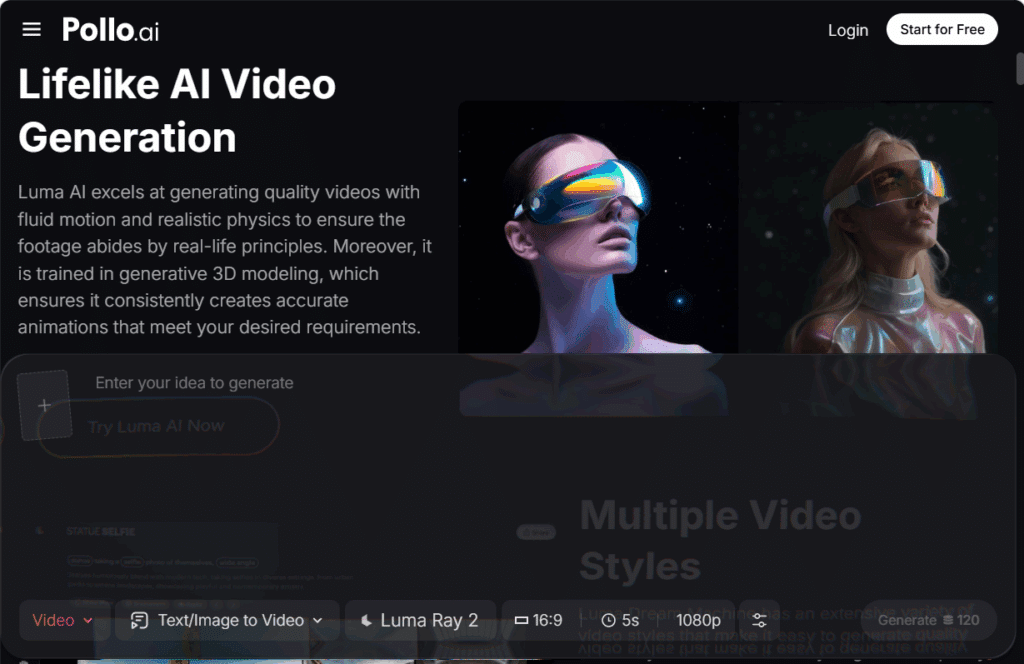The width and height of the screenshot is (1024, 664).
Task: Click the Pollo.ai logo
Action: pyautogui.click(x=110, y=30)
